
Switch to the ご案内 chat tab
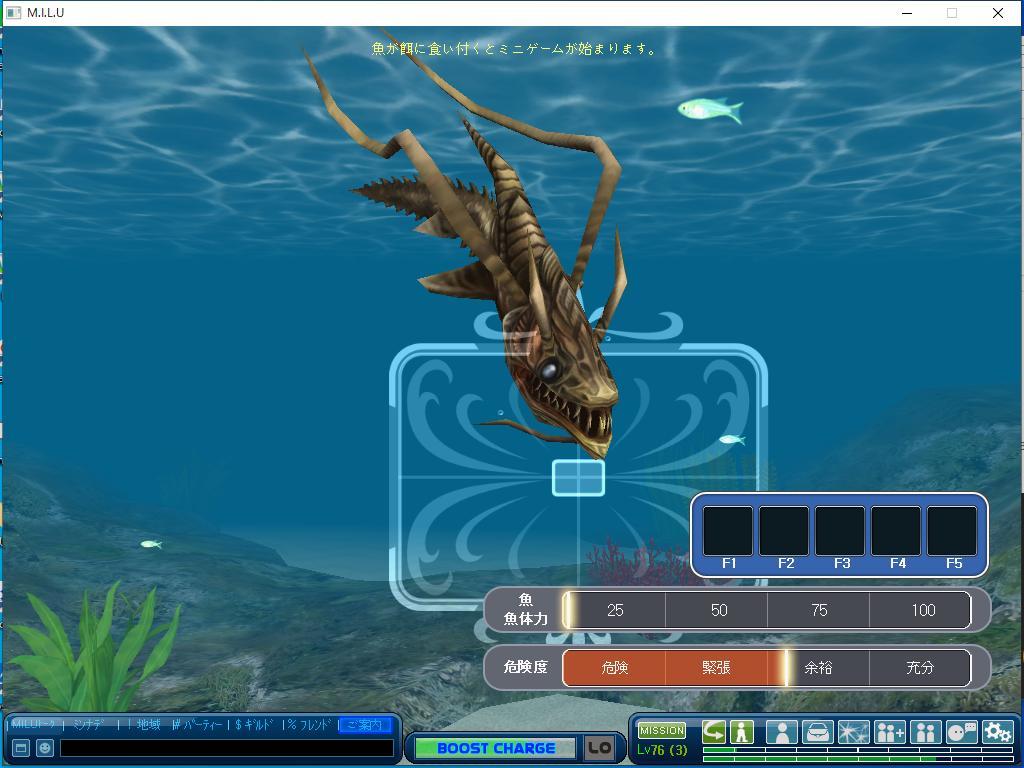click(365, 725)
